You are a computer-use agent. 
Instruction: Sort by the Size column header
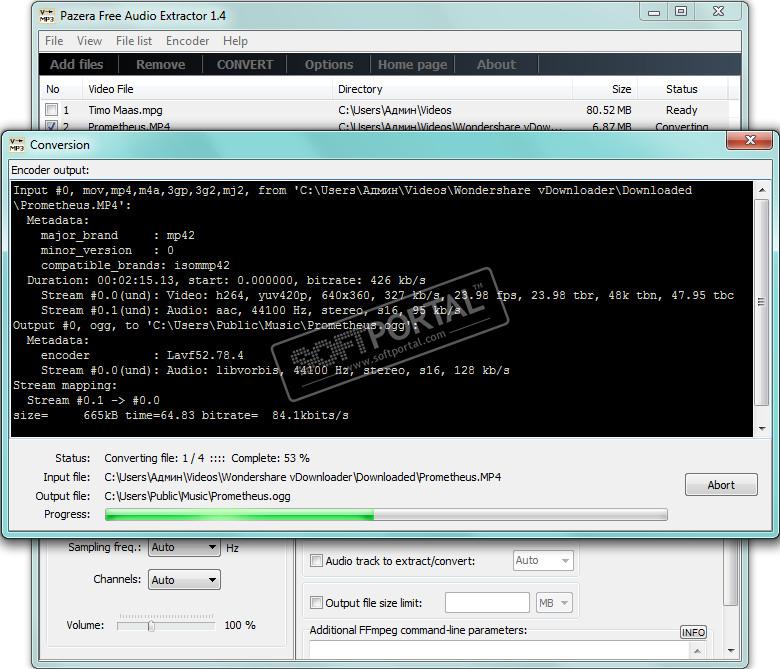pyautogui.click(x=605, y=89)
